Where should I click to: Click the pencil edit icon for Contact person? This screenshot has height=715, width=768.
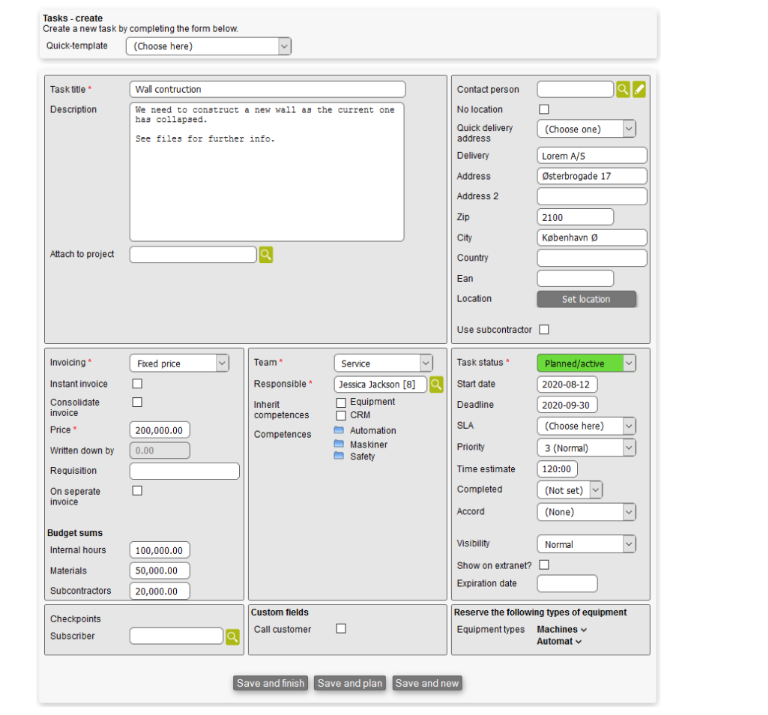(640, 90)
